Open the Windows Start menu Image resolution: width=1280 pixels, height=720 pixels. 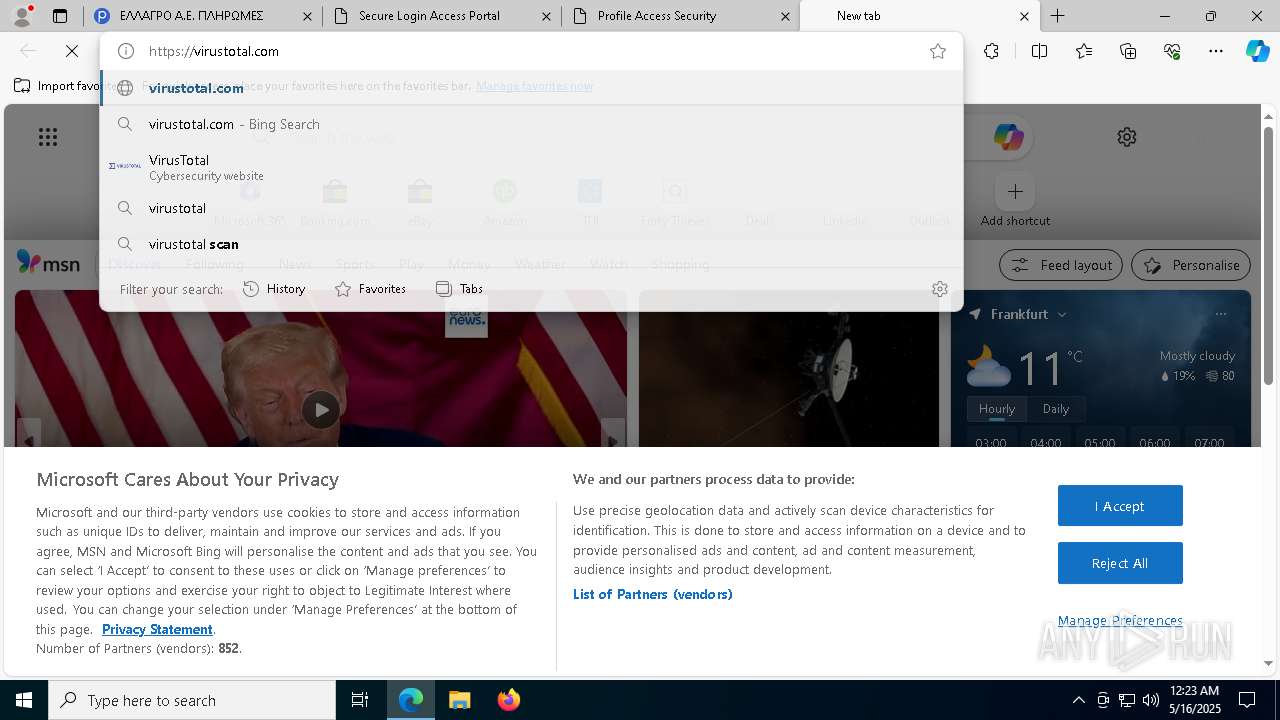click(24, 700)
